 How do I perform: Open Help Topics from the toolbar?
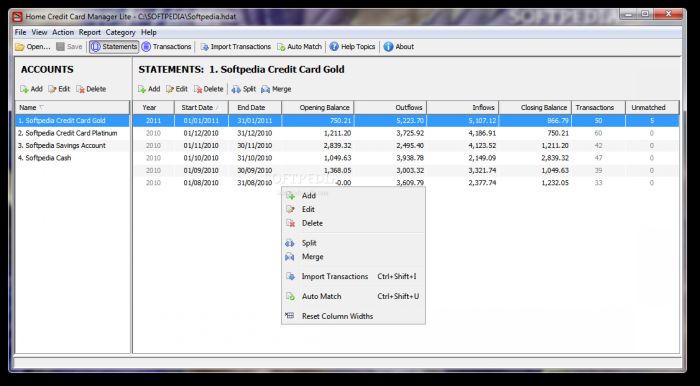(353, 47)
